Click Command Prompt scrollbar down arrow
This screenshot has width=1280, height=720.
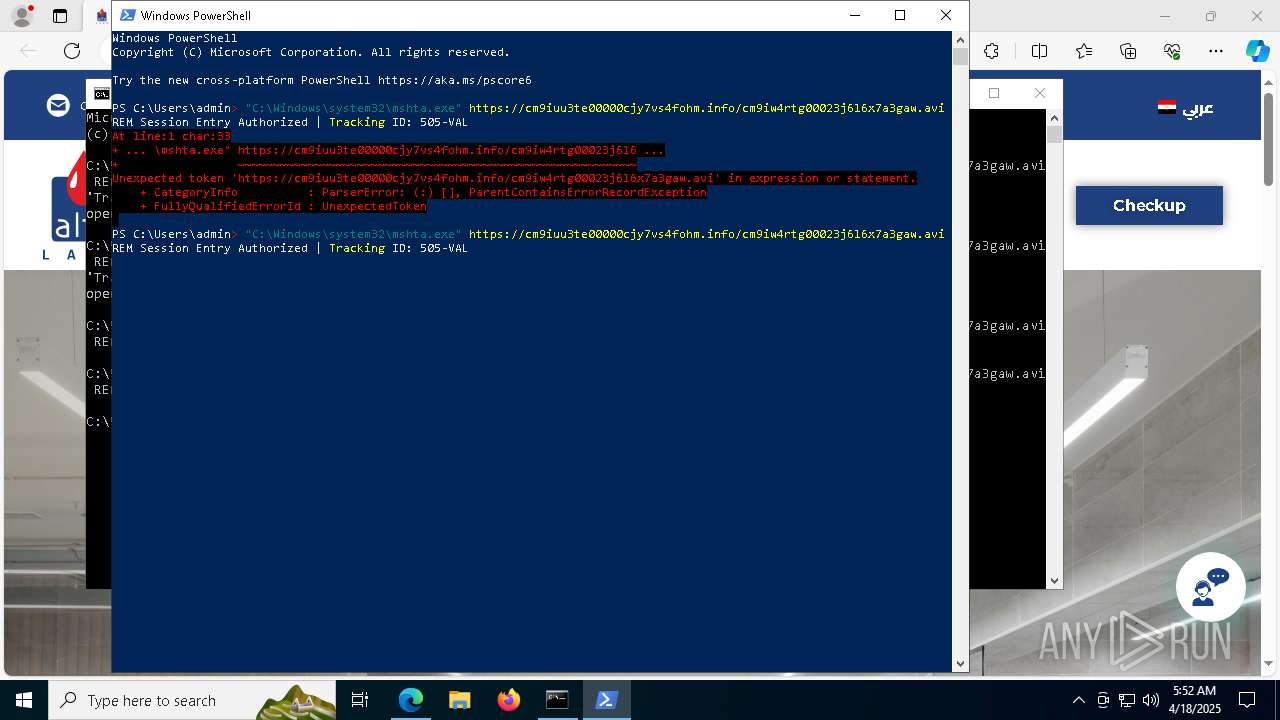tap(1054, 581)
